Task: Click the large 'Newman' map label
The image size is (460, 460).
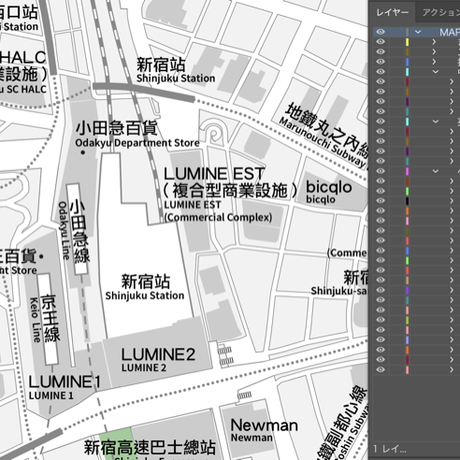Action: coord(264,425)
